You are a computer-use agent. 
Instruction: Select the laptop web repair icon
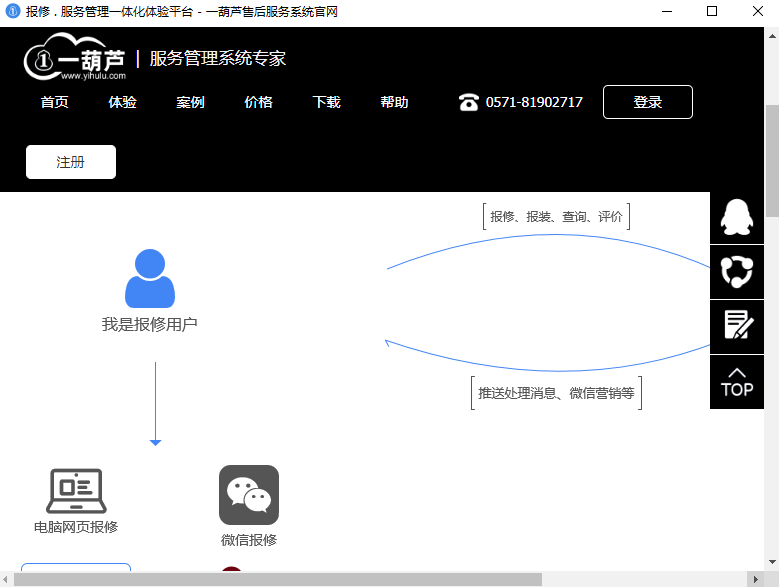(x=76, y=491)
